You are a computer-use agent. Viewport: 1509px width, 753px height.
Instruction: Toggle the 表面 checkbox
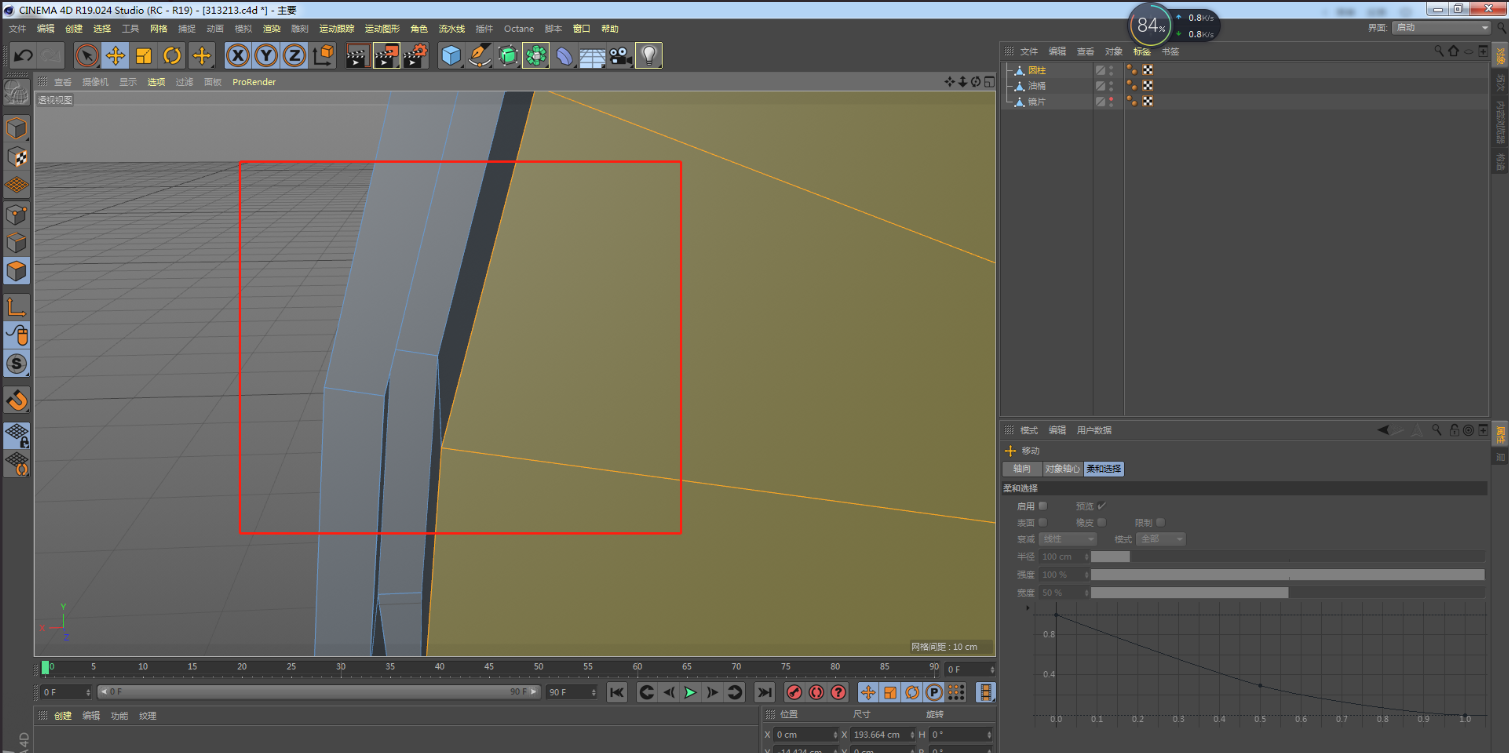click(1042, 522)
